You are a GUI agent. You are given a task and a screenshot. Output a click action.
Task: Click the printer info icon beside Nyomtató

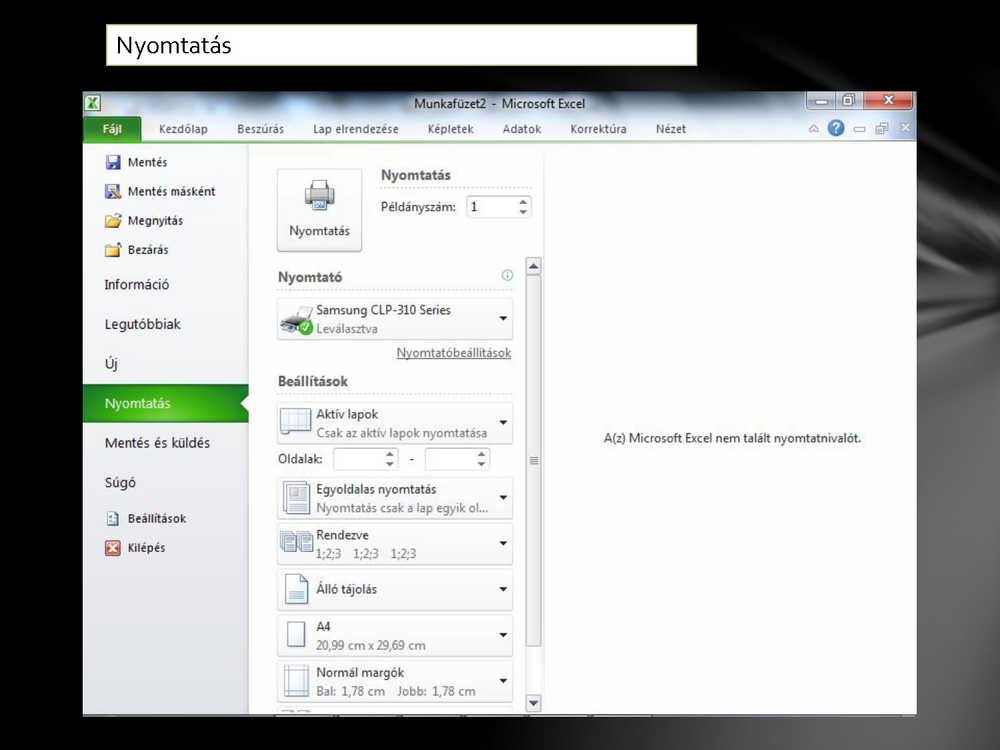(507, 276)
